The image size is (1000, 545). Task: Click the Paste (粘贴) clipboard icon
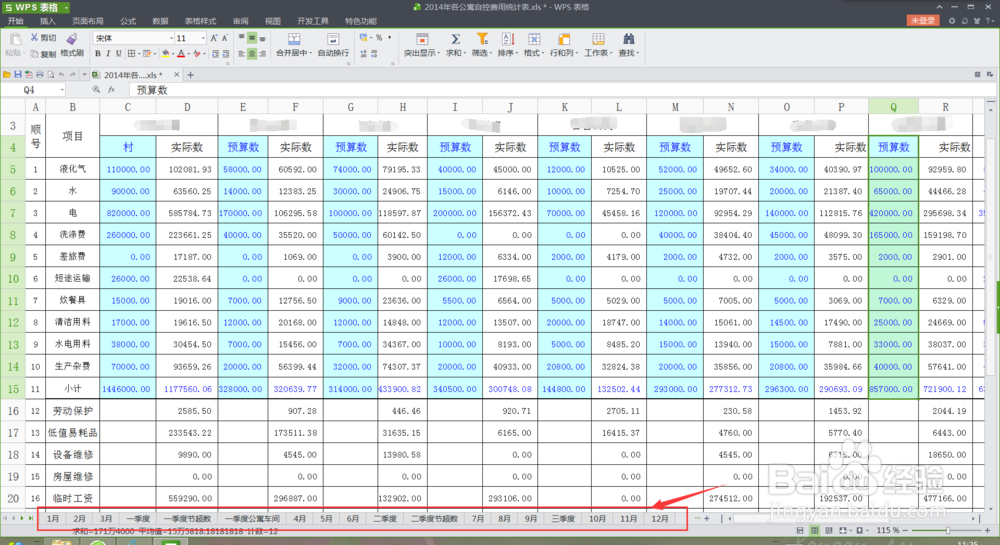15,39
